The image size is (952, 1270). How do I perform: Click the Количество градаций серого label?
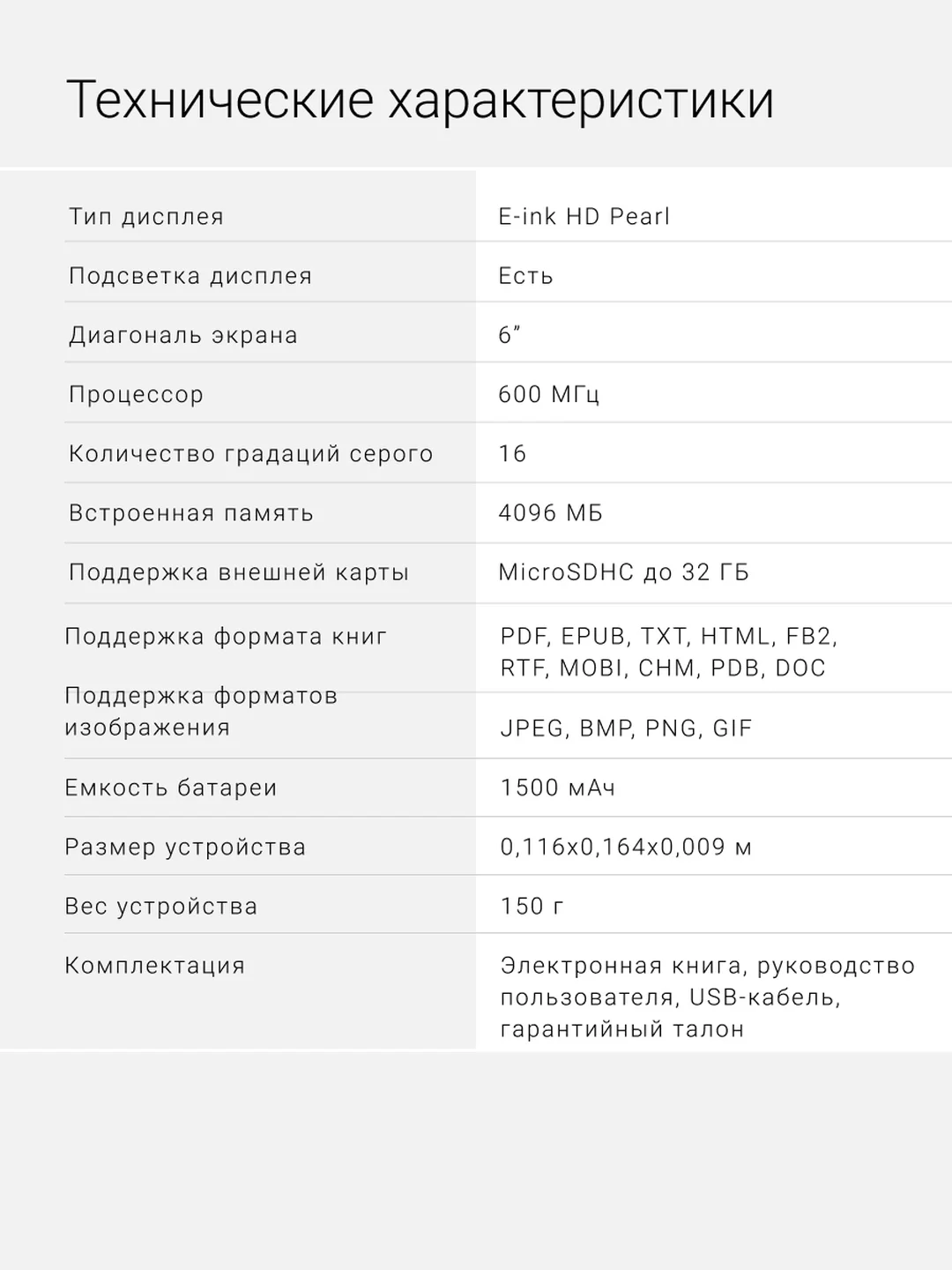(x=251, y=454)
